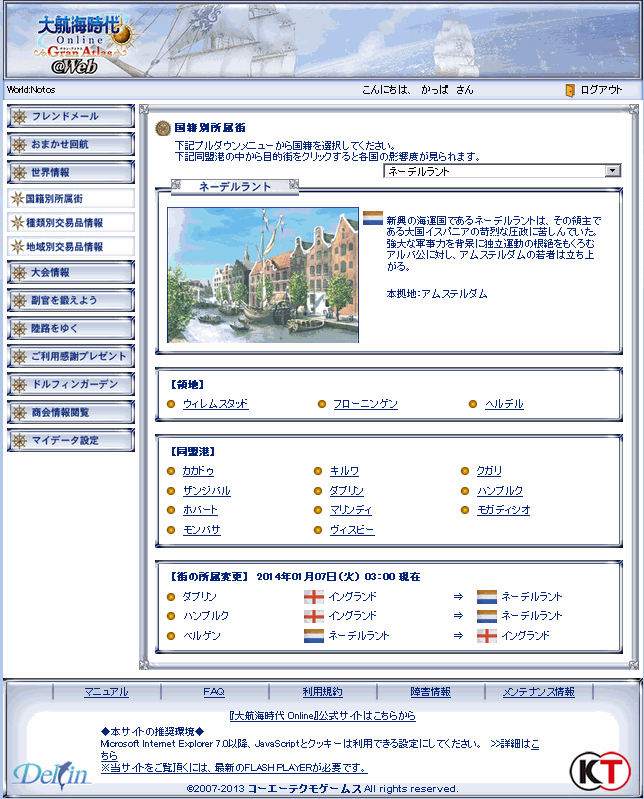Screen dimensions: 644x799
Task: Open the FAQ footer link
Action: pyautogui.click(x=214, y=692)
